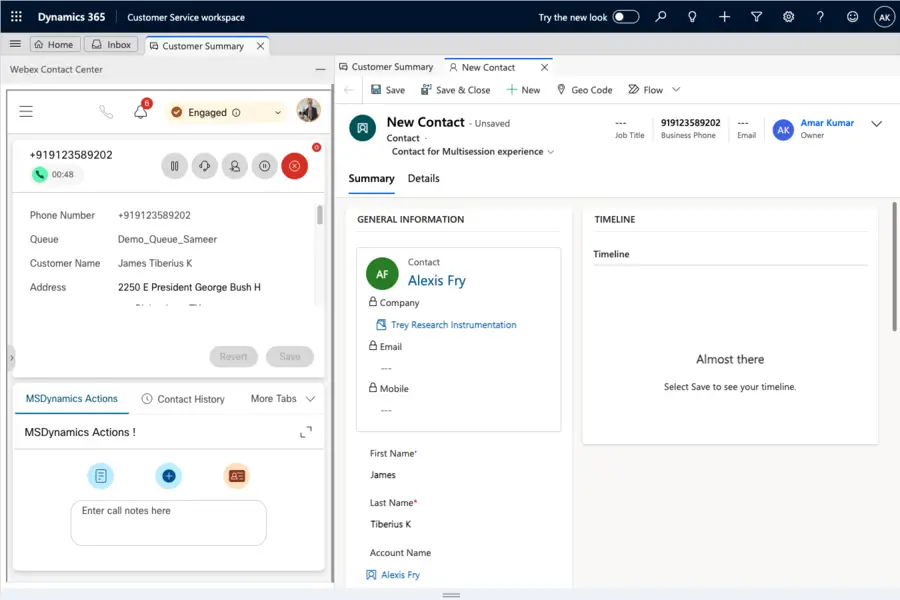Click Save & Close
The width and height of the screenshot is (900, 600).
click(456, 90)
